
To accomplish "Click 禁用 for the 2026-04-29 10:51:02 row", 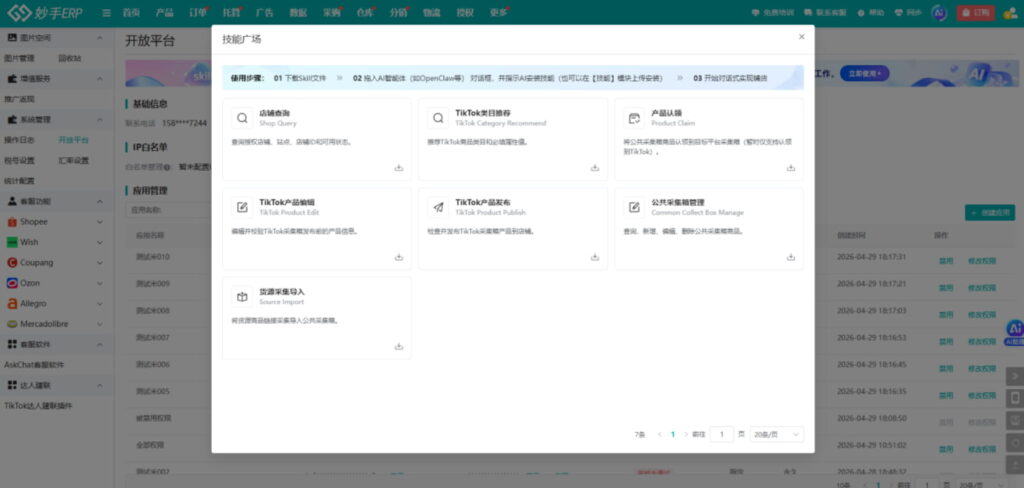I will pos(946,449).
